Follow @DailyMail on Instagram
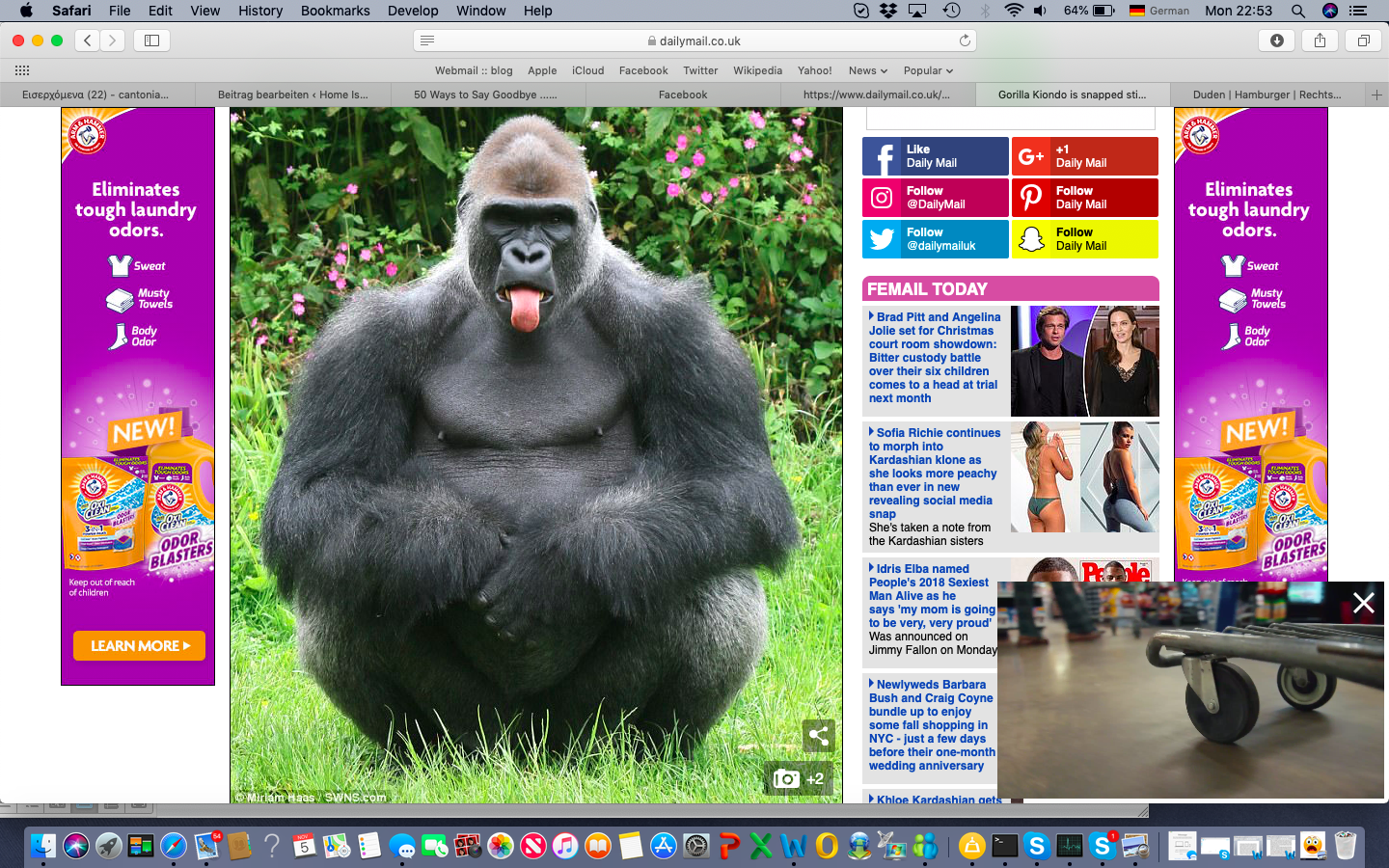Image resolution: width=1389 pixels, height=868 pixels. point(936,198)
